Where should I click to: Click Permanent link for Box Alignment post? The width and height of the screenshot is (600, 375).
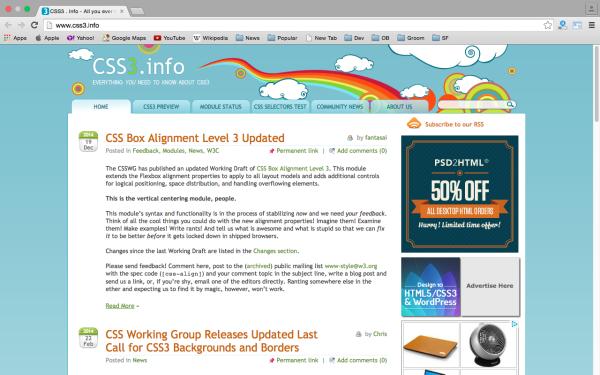click(297, 150)
